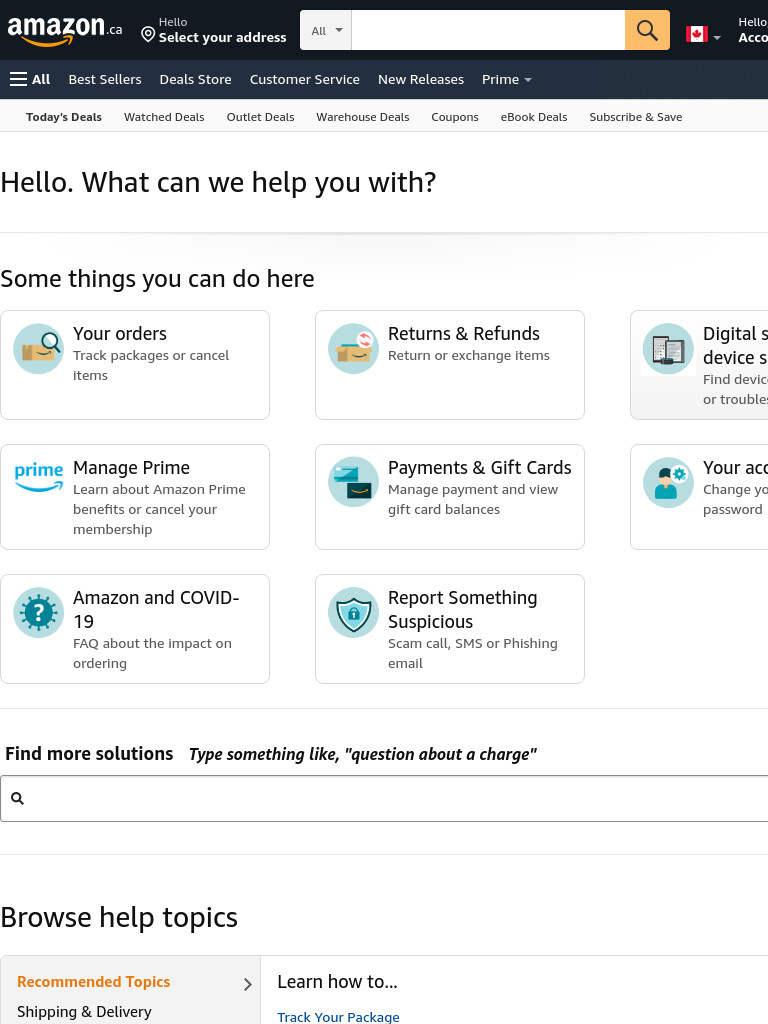
Task: Open the Your orders card title
Action: (x=120, y=334)
